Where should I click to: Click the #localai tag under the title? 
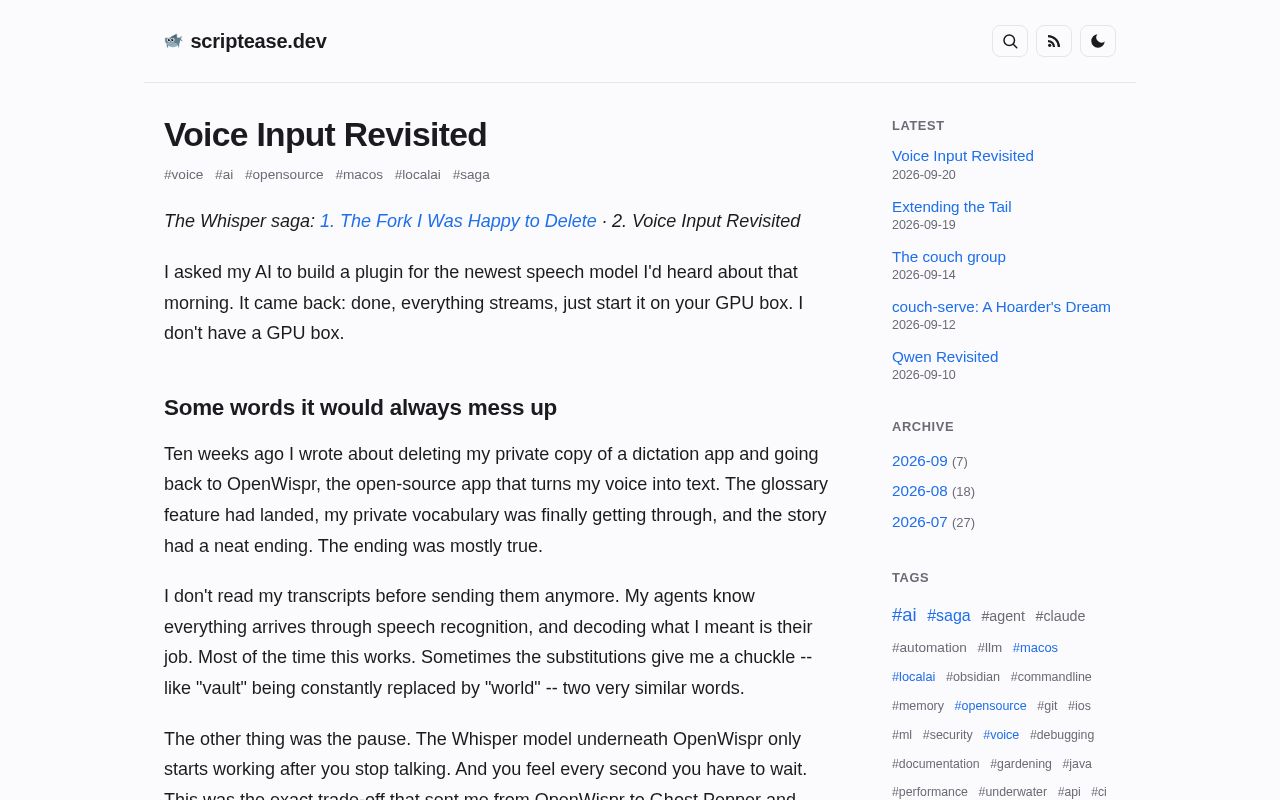click(x=418, y=175)
